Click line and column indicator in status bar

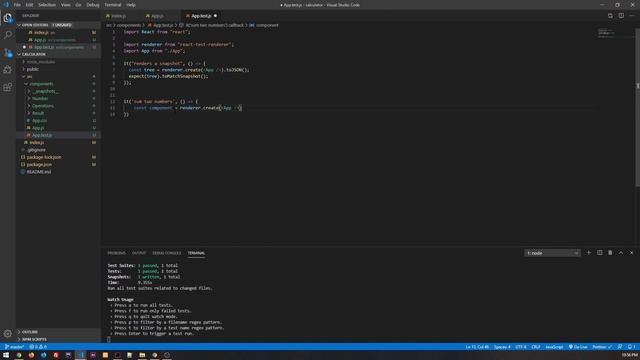click(x=477, y=347)
